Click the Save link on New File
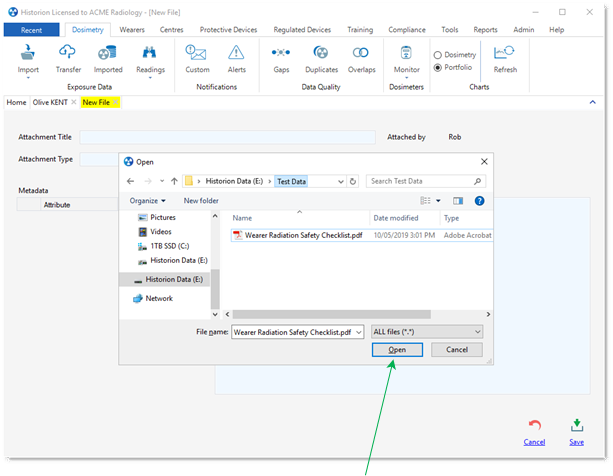This screenshot has width=613, height=476. [577, 442]
